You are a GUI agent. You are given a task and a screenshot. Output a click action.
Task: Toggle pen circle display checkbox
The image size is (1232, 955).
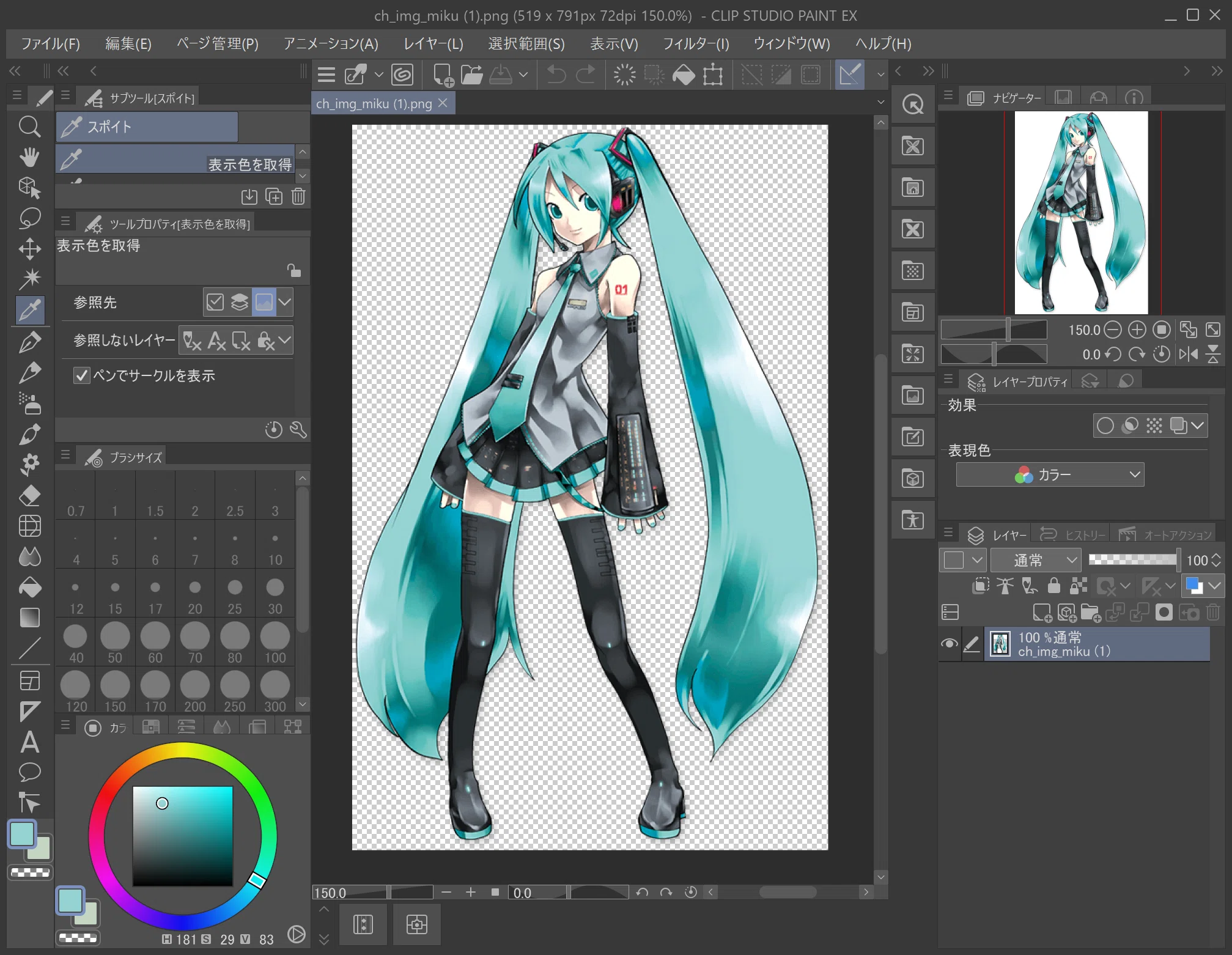pyautogui.click(x=81, y=375)
